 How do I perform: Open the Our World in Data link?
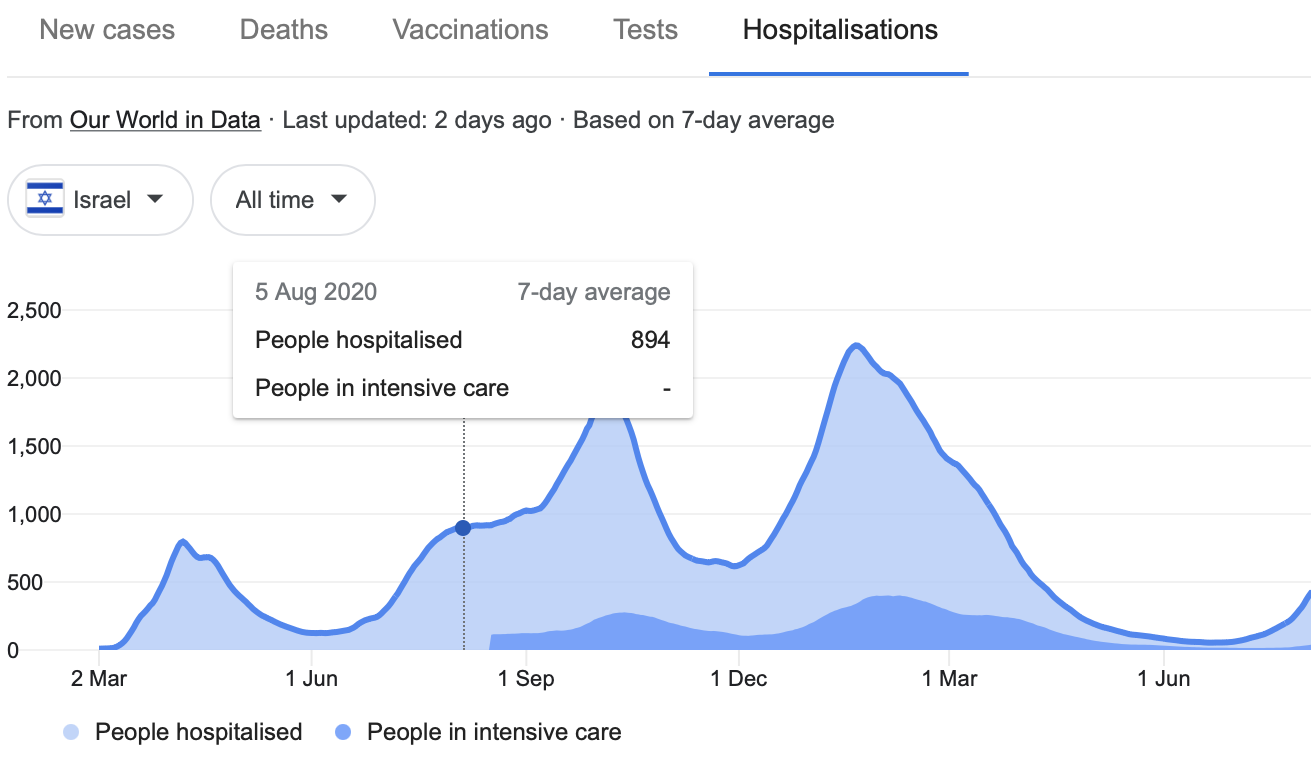pos(165,121)
